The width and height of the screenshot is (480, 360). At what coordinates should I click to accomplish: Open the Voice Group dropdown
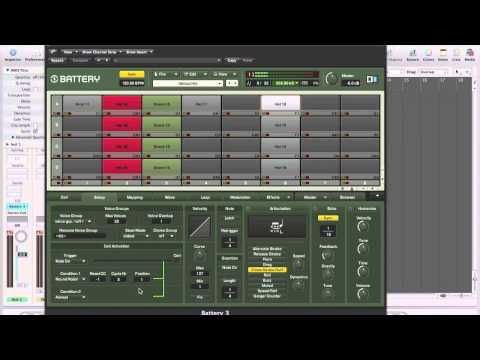73,221
